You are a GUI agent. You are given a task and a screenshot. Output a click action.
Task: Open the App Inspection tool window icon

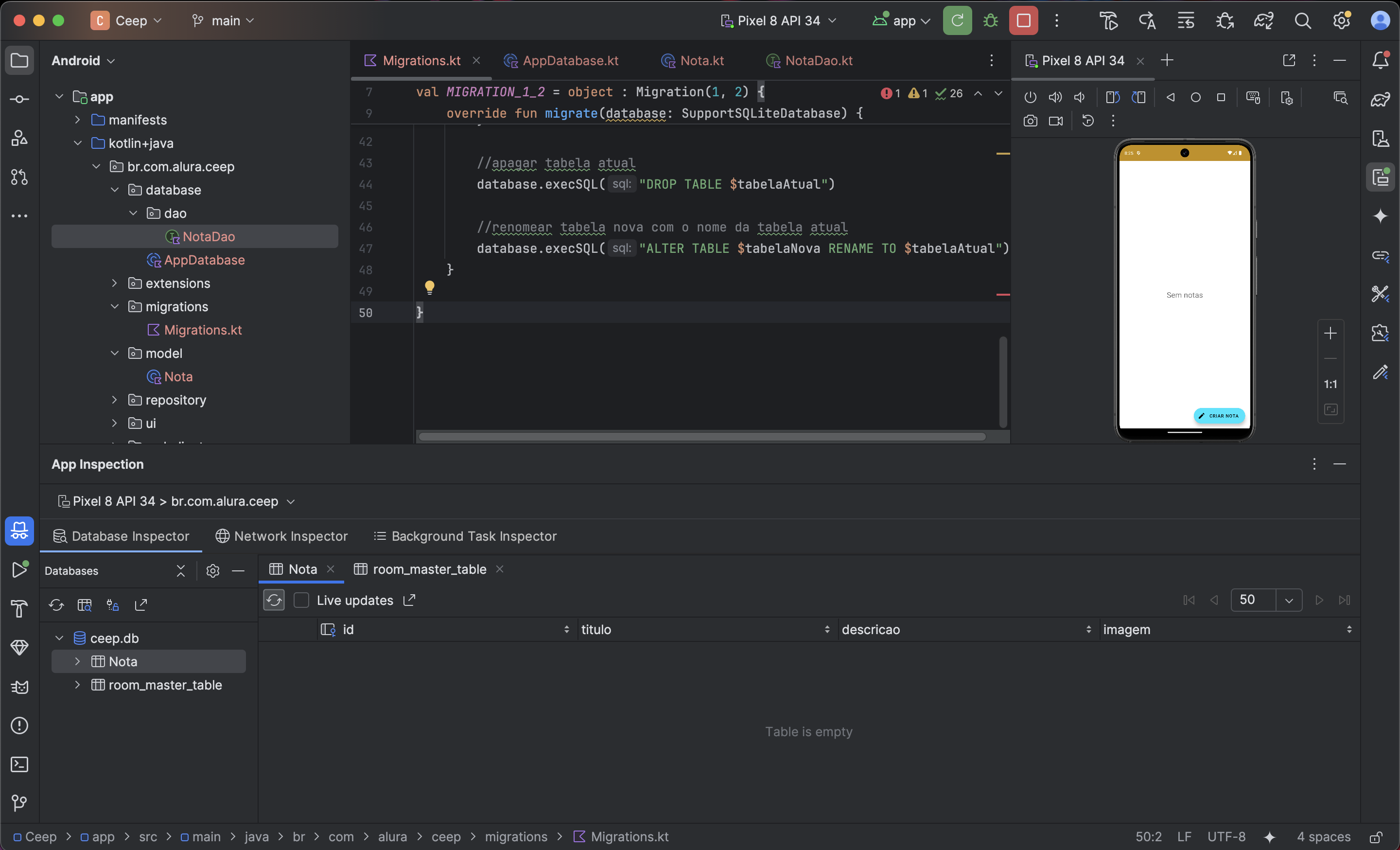click(x=19, y=531)
